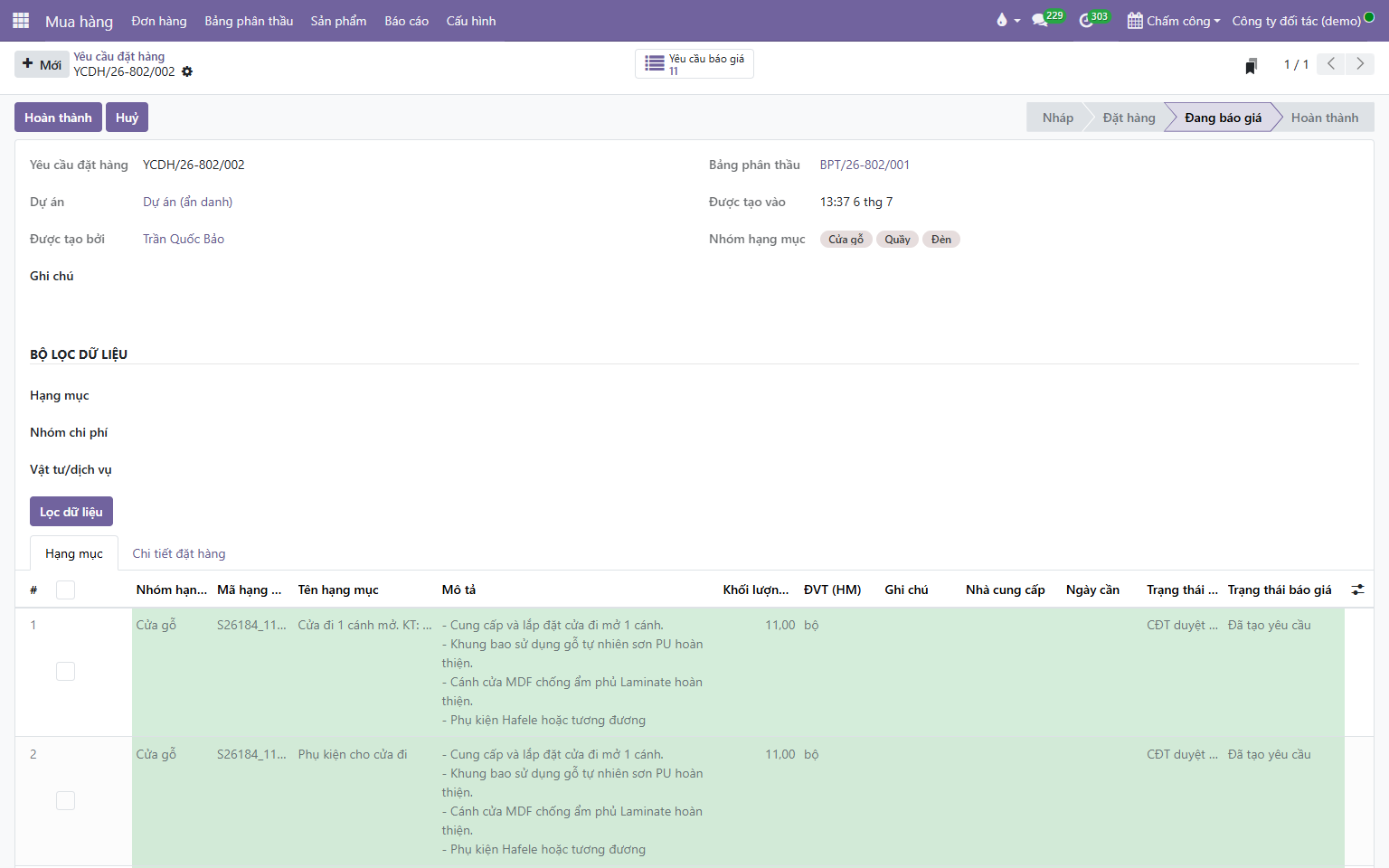Image resolution: width=1389 pixels, height=868 pixels.
Task: Open the Sản phẩm menu
Action: (x=338, y=21)
